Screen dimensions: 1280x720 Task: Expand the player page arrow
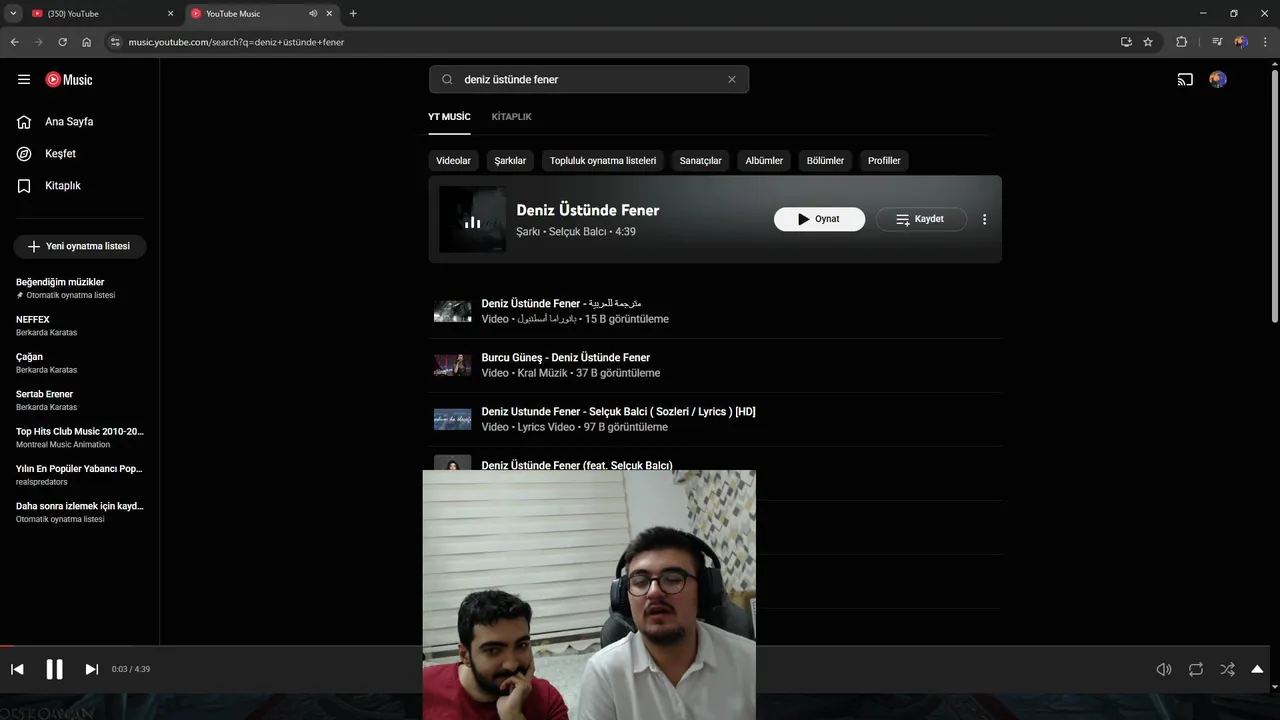(1257, 669)
